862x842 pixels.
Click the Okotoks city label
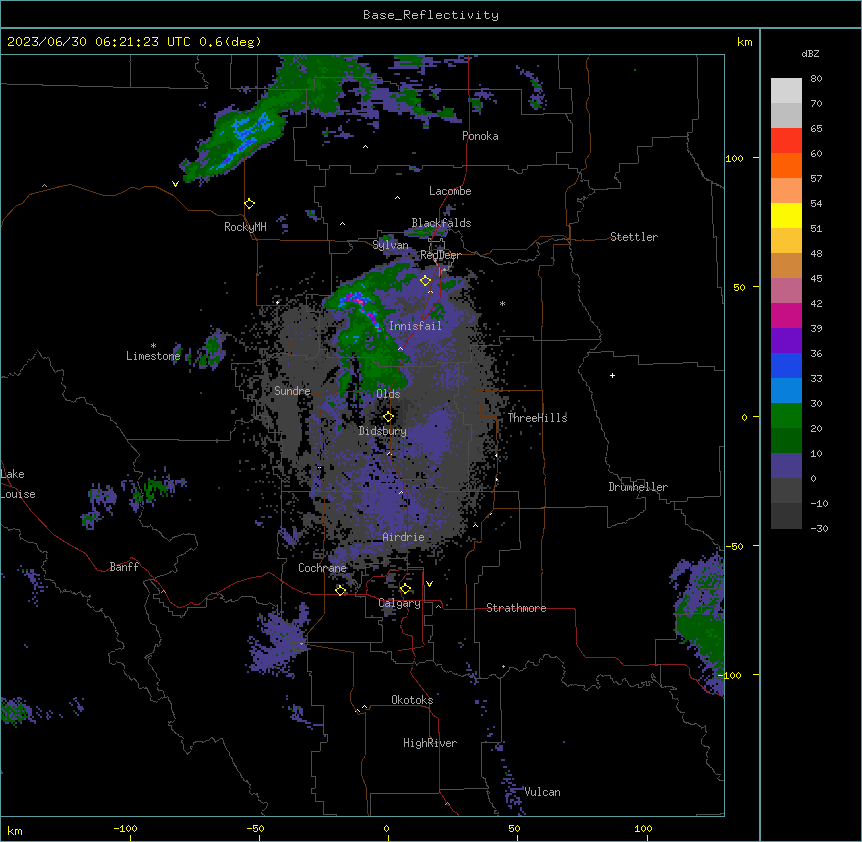coord(412,700)
